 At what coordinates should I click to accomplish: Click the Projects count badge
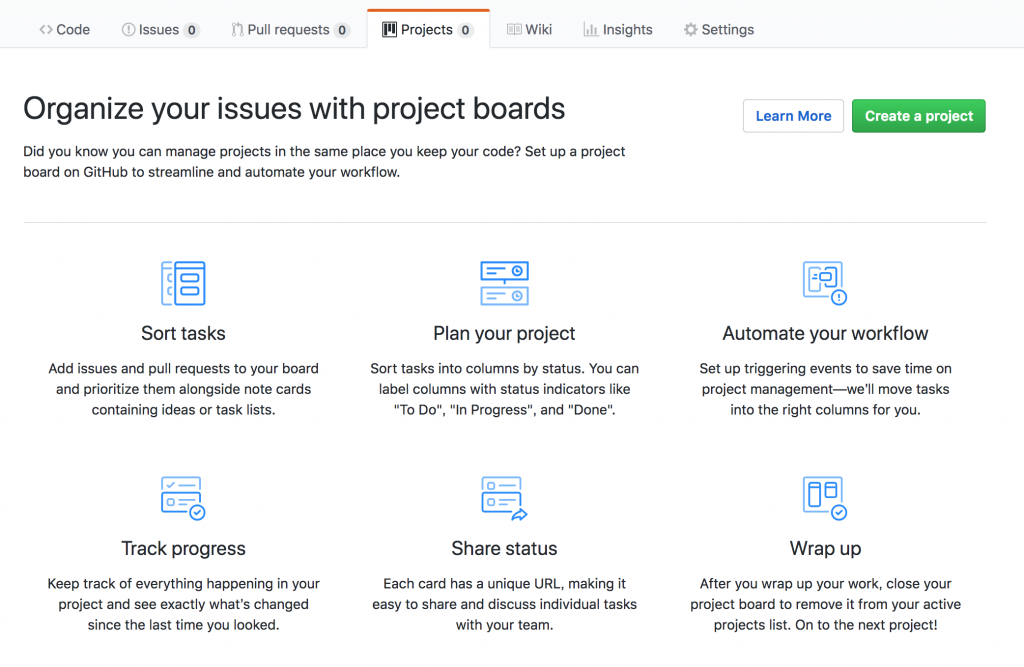pyautogui.click(x=466, y=30)
